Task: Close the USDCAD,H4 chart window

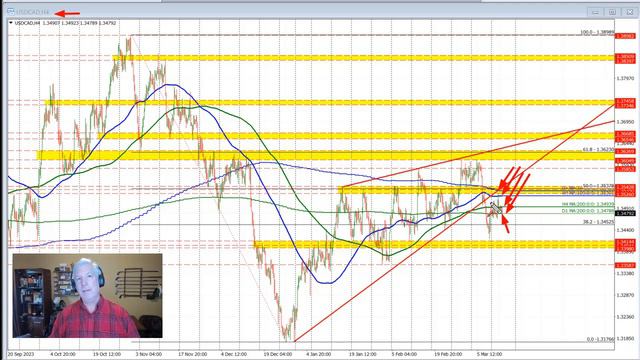Action: click(629, 12)
